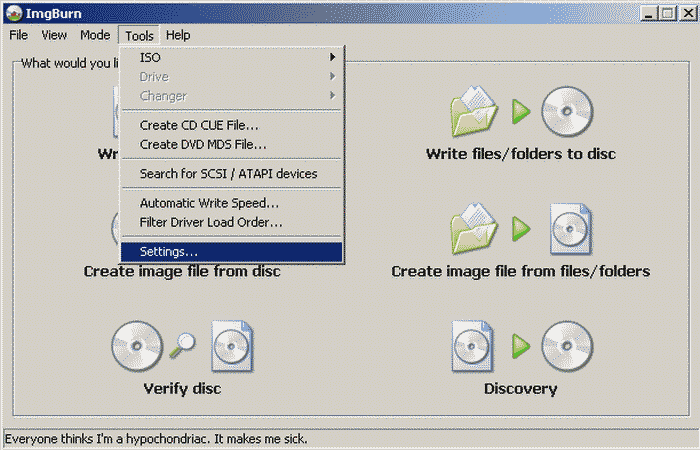Click the Write files/folders to disc icon
The height and width of the screenshot is (450, 700).
(x=520, y=112)
